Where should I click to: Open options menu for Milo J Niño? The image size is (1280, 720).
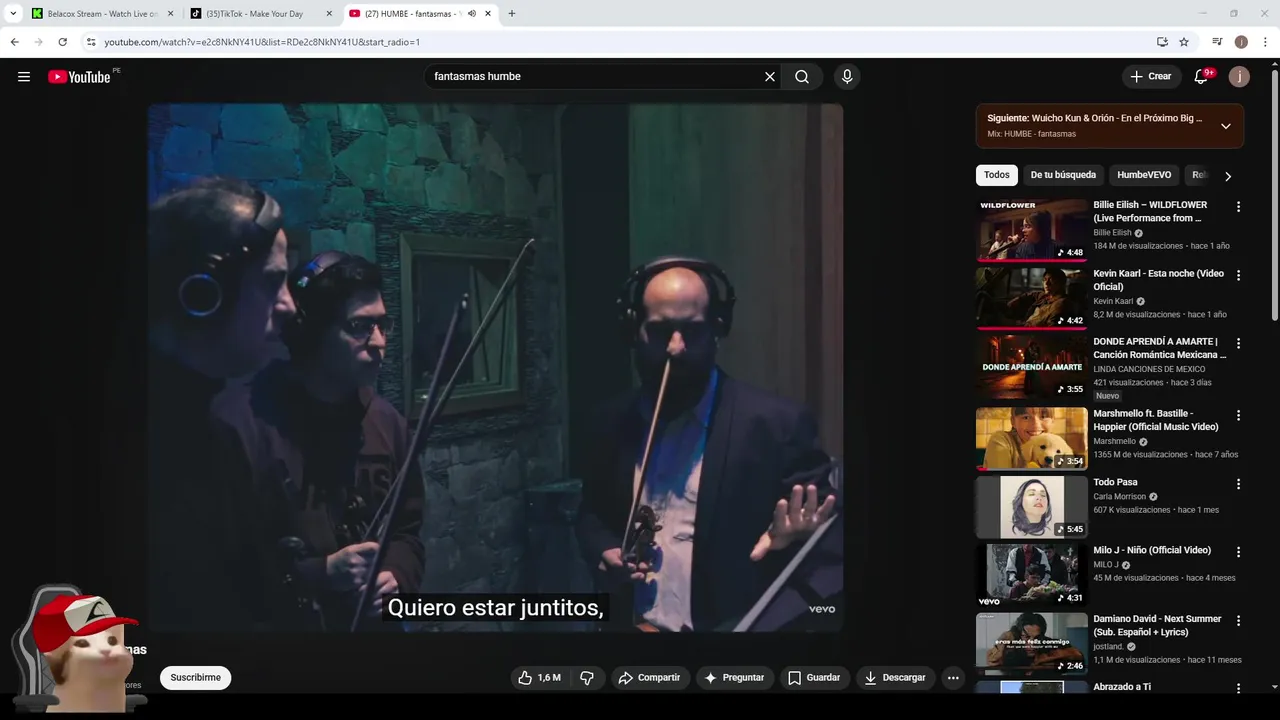(x=1238, y=552)
